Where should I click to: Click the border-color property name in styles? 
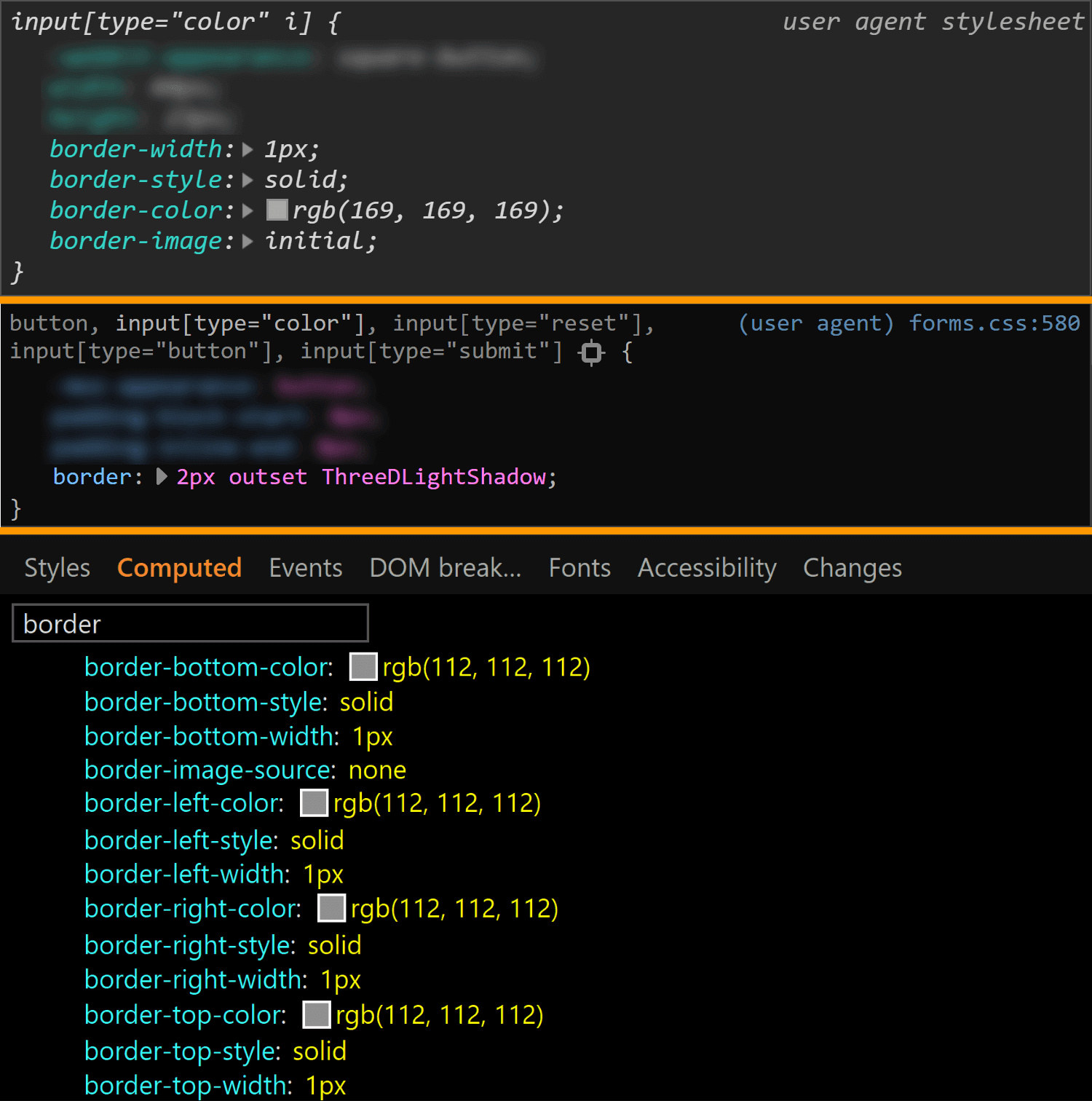click(136, 210)
